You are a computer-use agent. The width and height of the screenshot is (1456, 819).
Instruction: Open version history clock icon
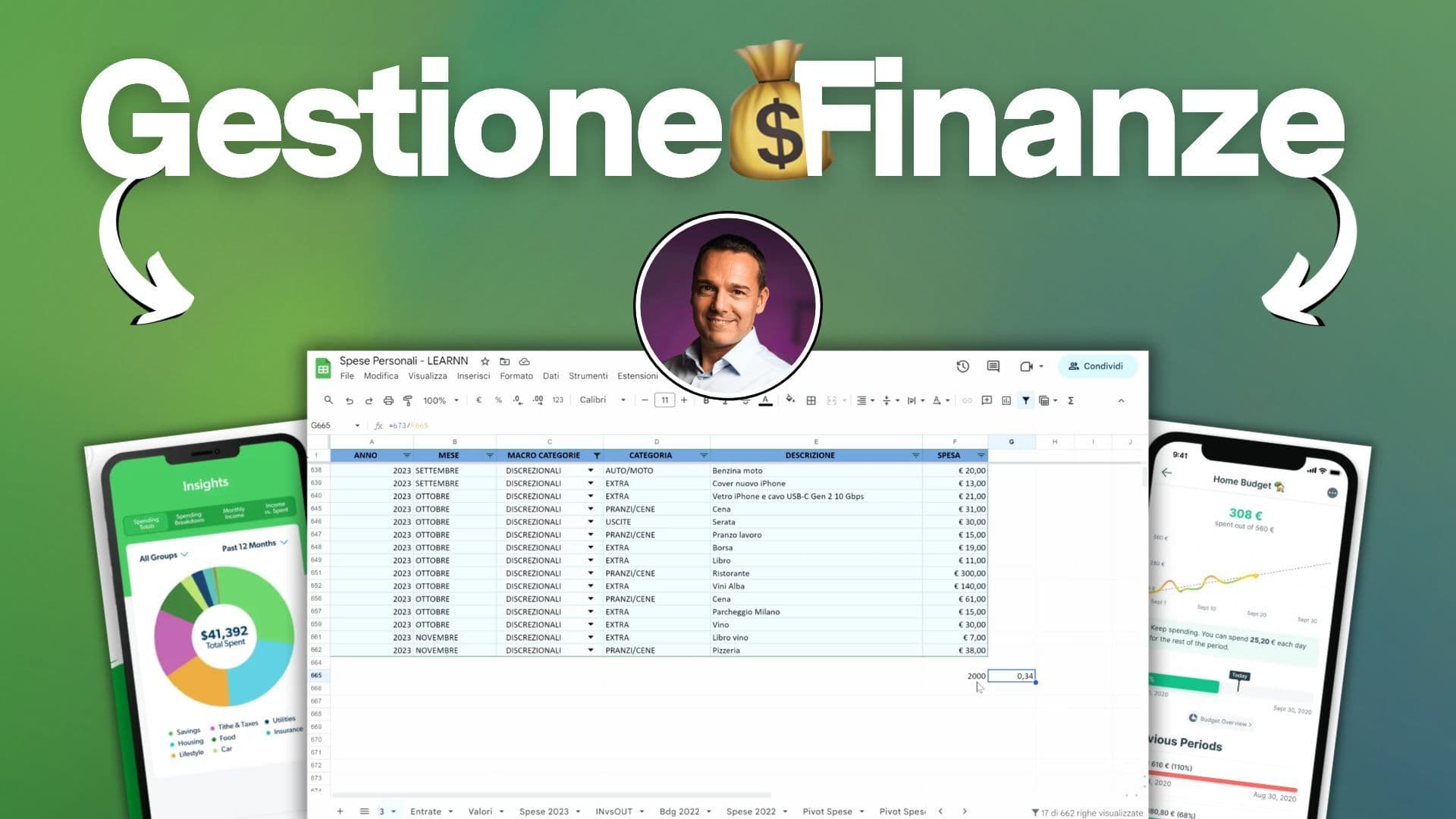point(963,366)
